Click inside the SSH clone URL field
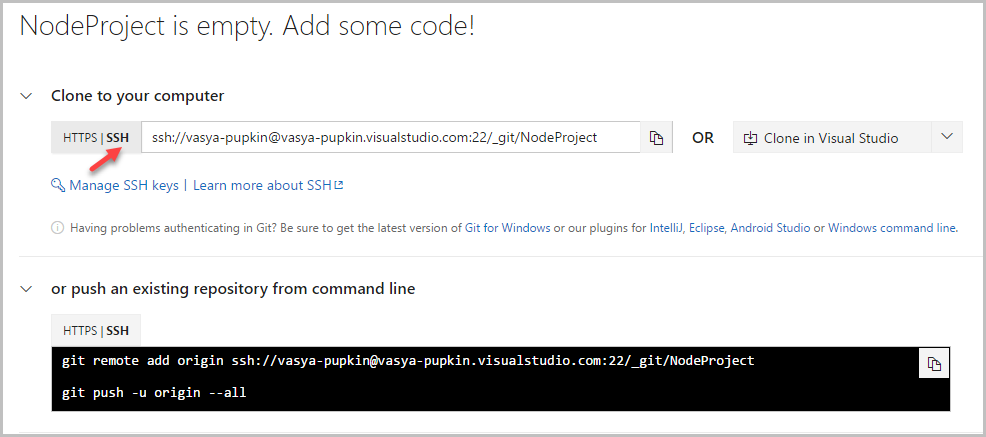 (x=390, y=138)
